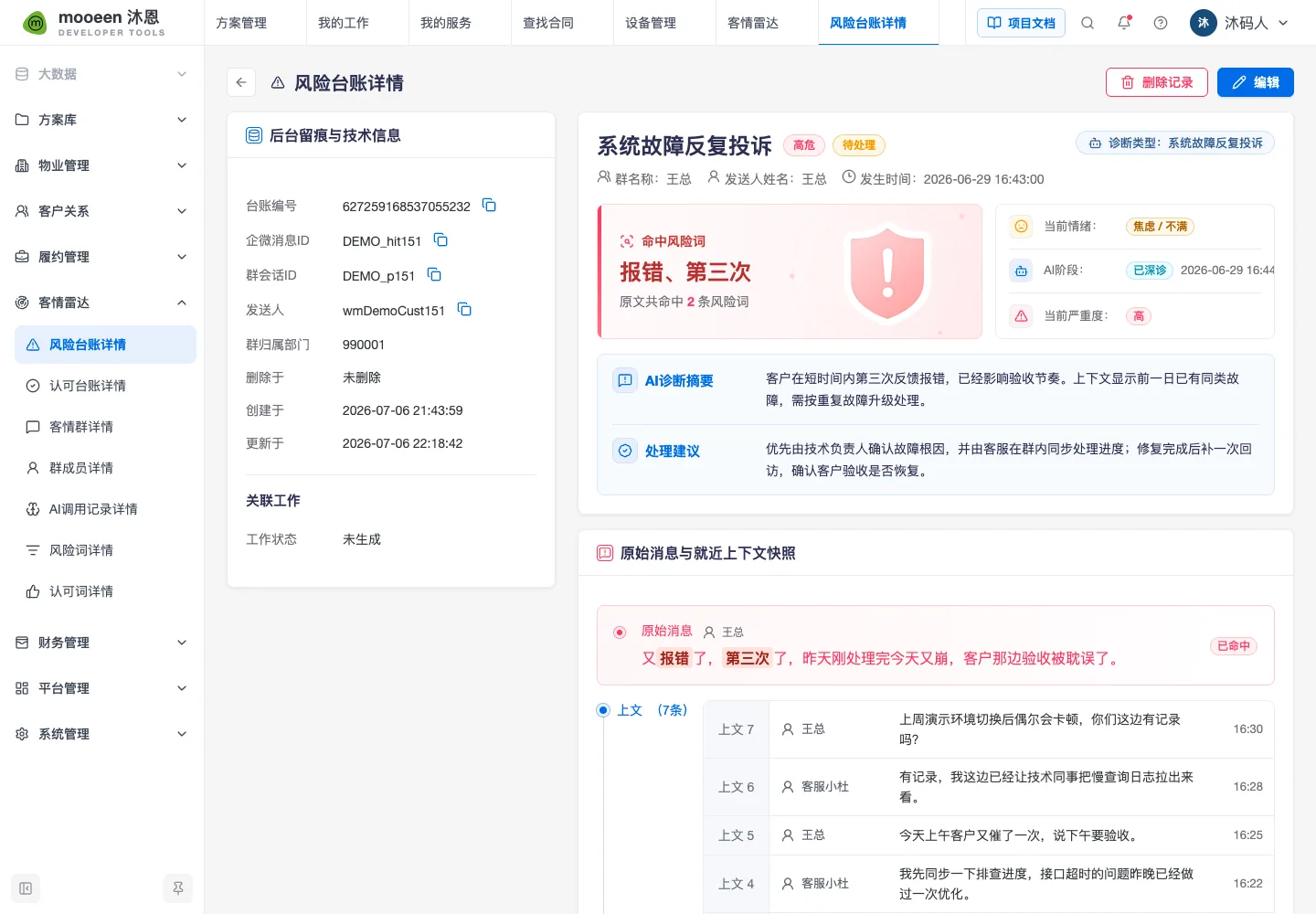Expand the 系统管理 menu
This screenshot has width=1316, height=914.
(x=182, y=734)
